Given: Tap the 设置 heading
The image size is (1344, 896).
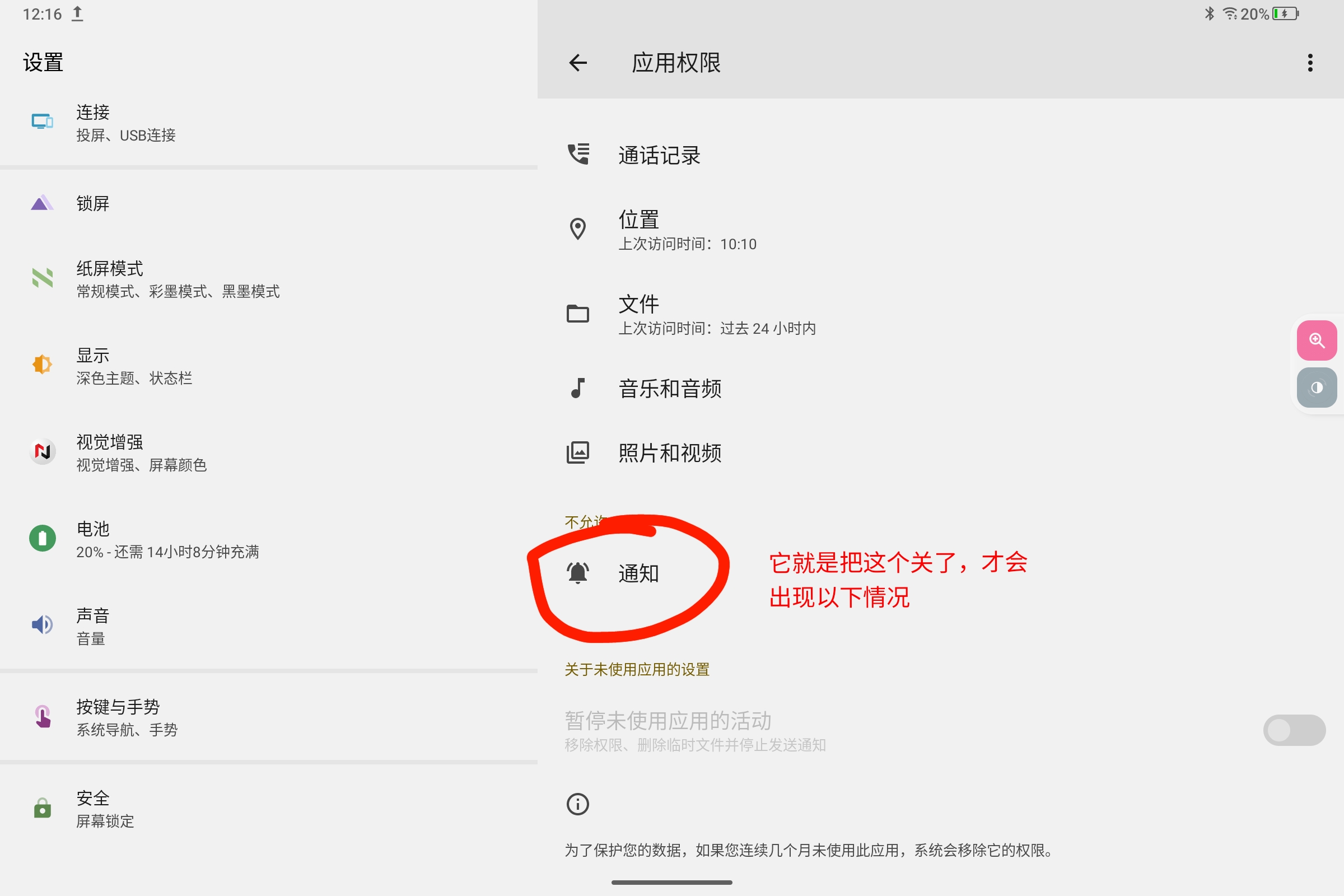Looking at the screenshot, I should (x=43, y=62).
